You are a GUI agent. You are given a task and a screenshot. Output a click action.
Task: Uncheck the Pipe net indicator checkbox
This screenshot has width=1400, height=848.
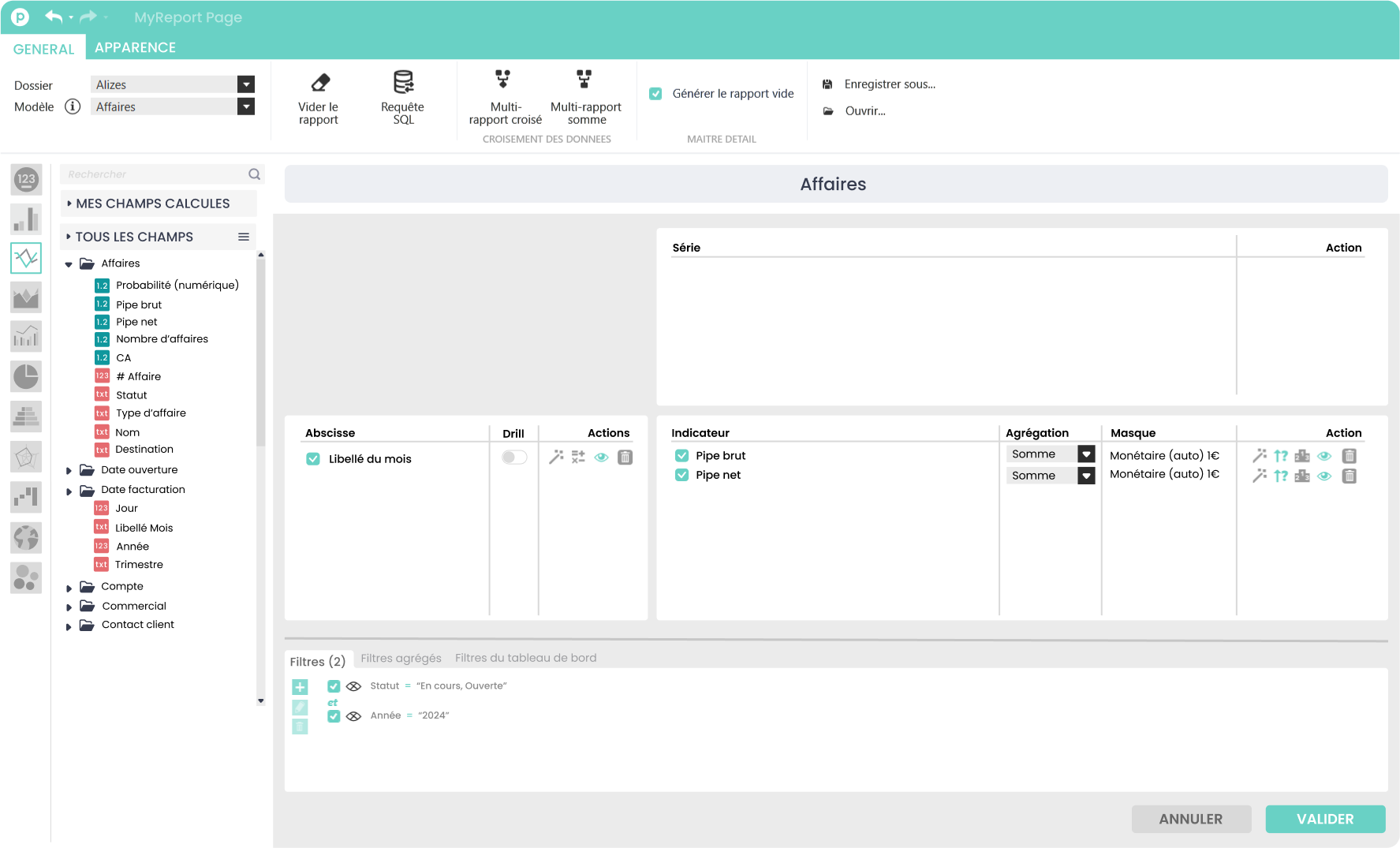tap(681, 475)
